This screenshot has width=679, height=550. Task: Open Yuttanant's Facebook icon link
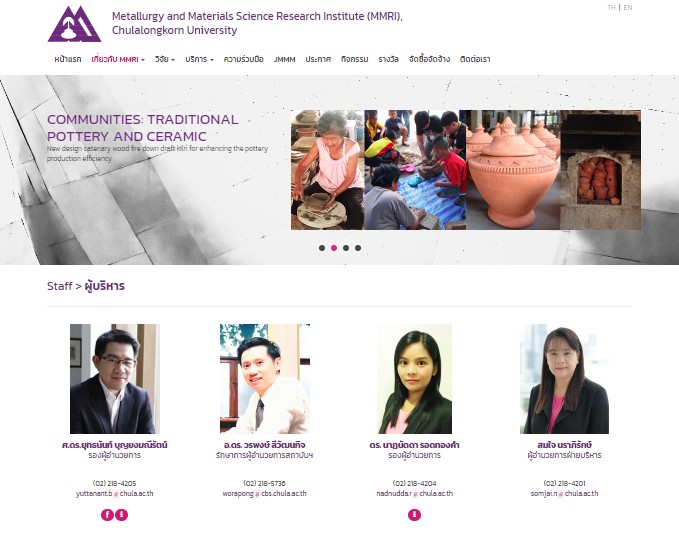(107, 514)
